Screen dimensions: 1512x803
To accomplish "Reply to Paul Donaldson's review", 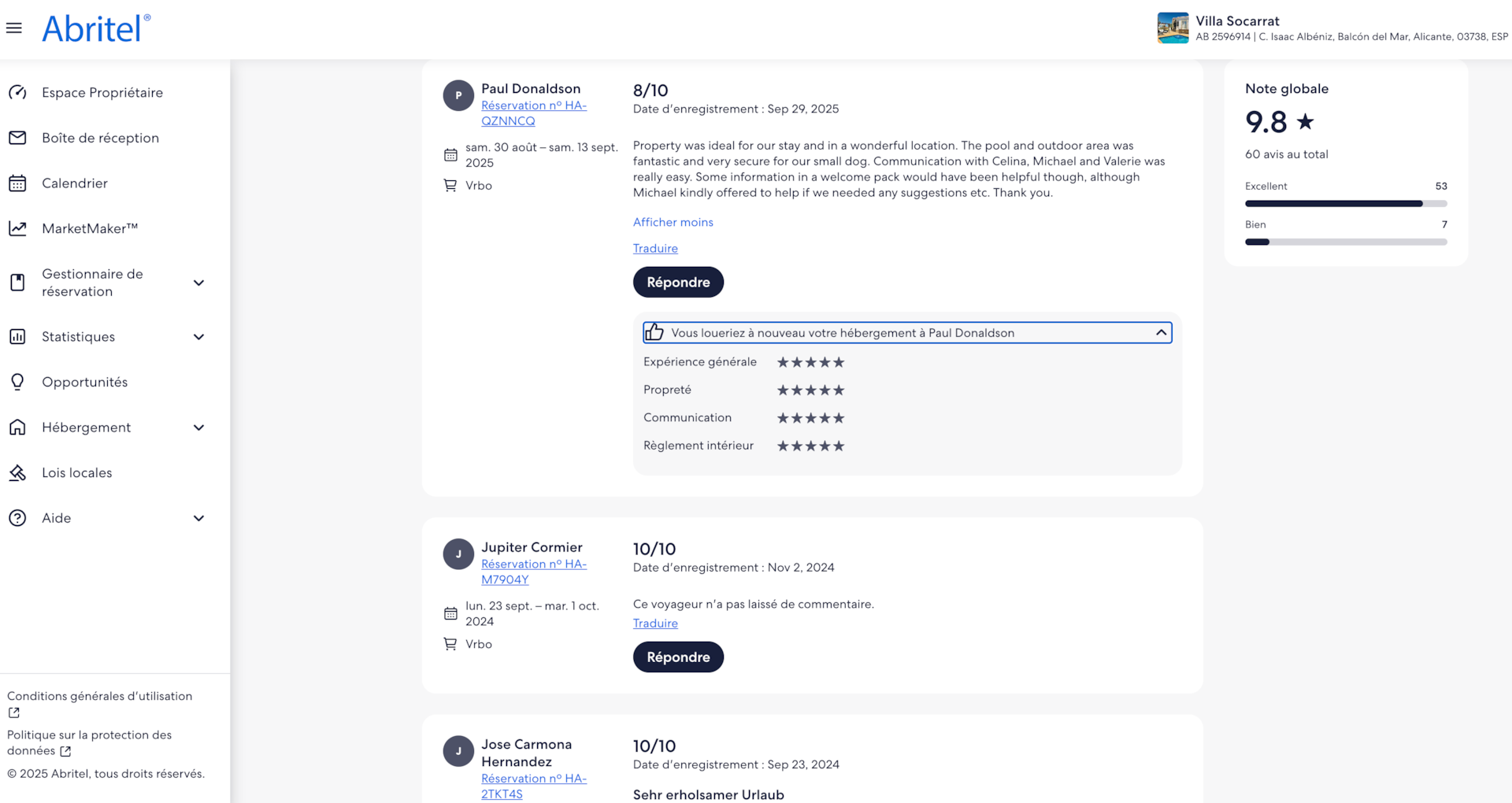I will pyautogui.click(x=678, y=282).
